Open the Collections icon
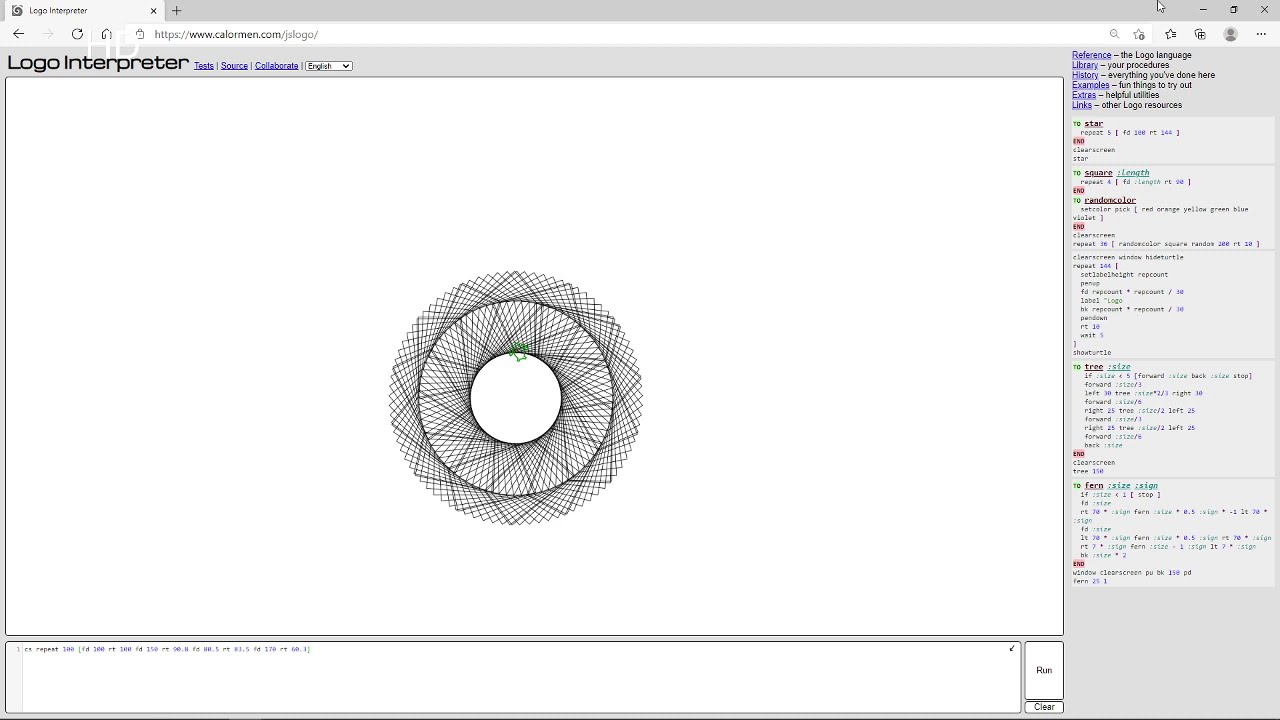The height and width of the screenshot is (720, 1280). tap(1200, 34)
